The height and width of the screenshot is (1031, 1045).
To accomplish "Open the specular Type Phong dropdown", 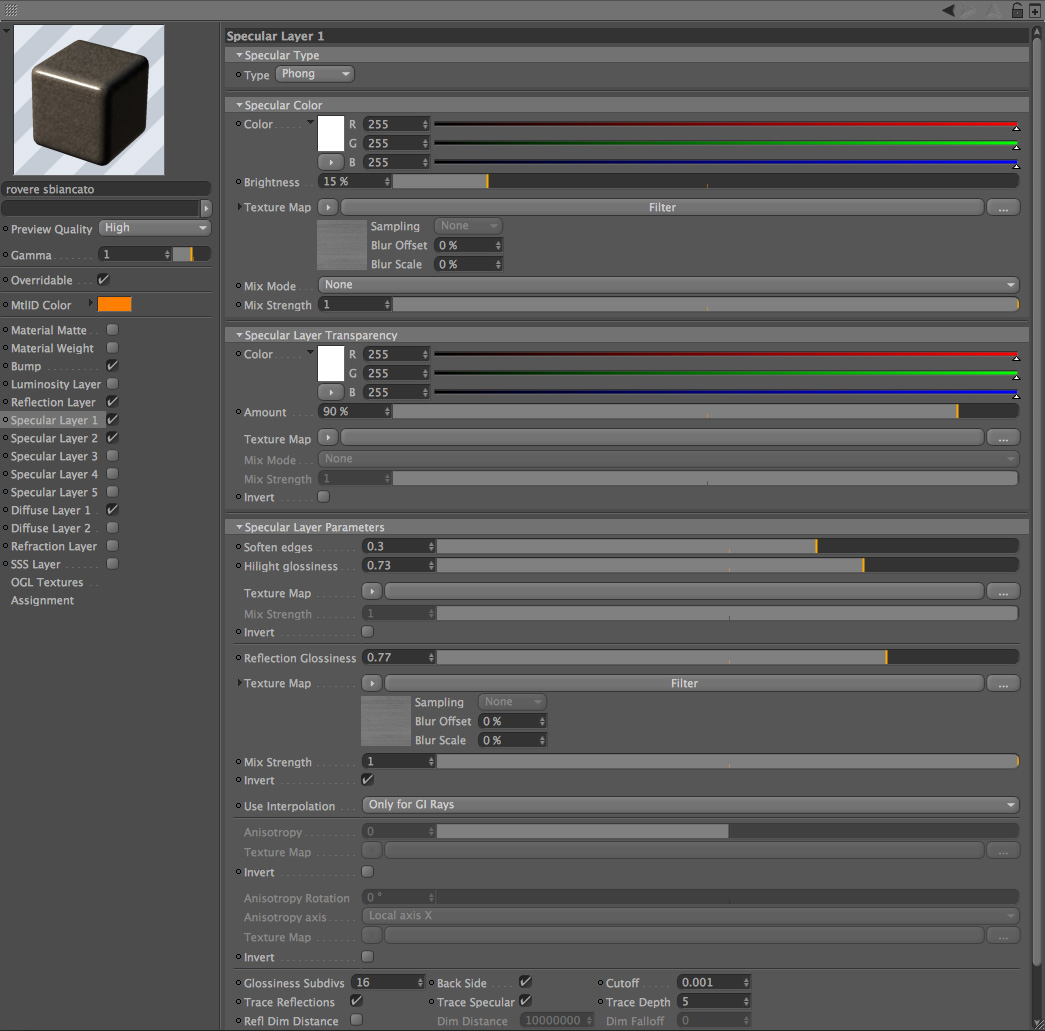I will pyautogui.click(x=315, y=74).
